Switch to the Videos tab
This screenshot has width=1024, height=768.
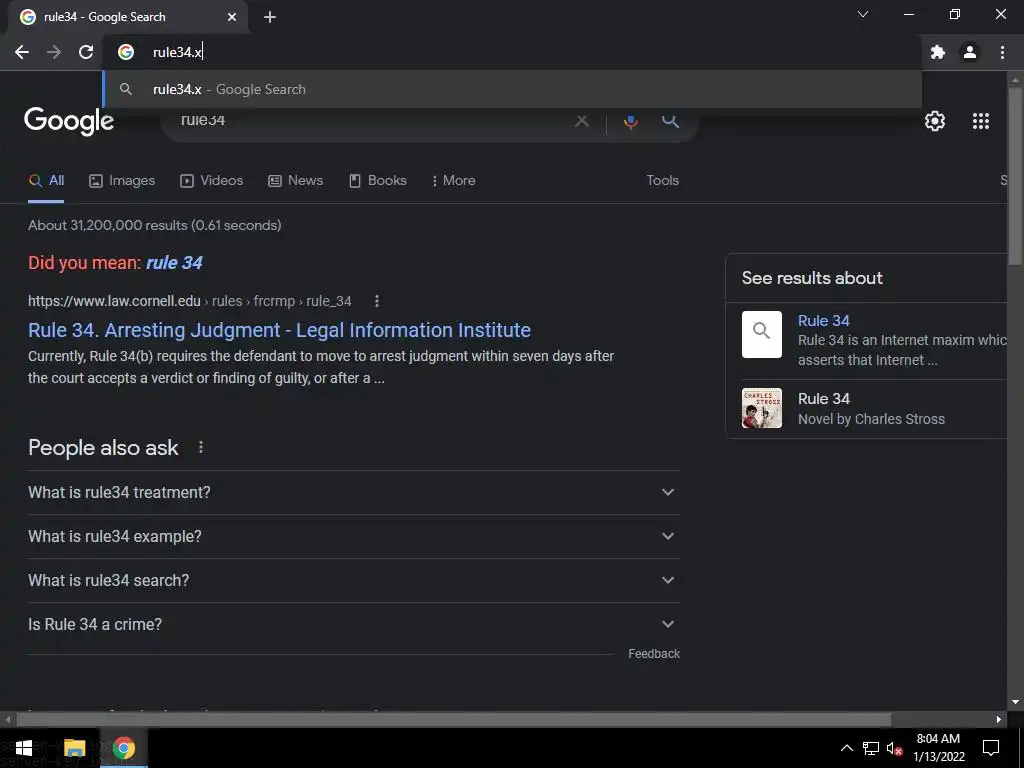tap(212, 181)
